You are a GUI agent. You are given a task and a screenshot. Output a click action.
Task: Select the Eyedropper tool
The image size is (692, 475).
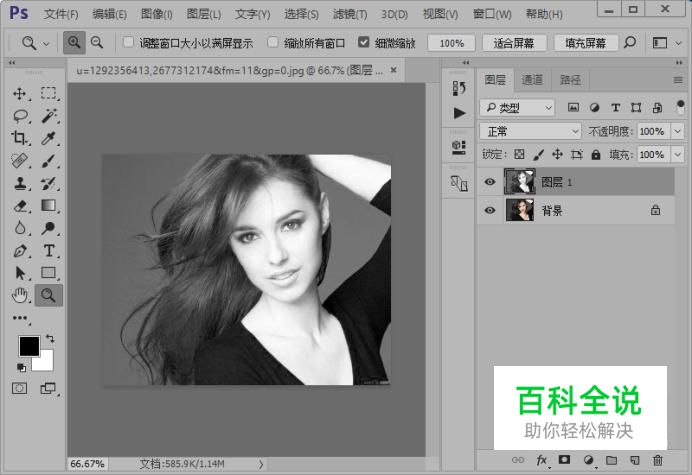coord(49,138)
